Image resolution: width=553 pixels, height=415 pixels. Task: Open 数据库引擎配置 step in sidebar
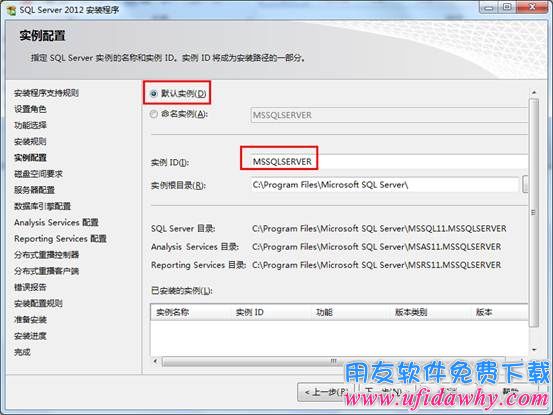tap(42, 206)
